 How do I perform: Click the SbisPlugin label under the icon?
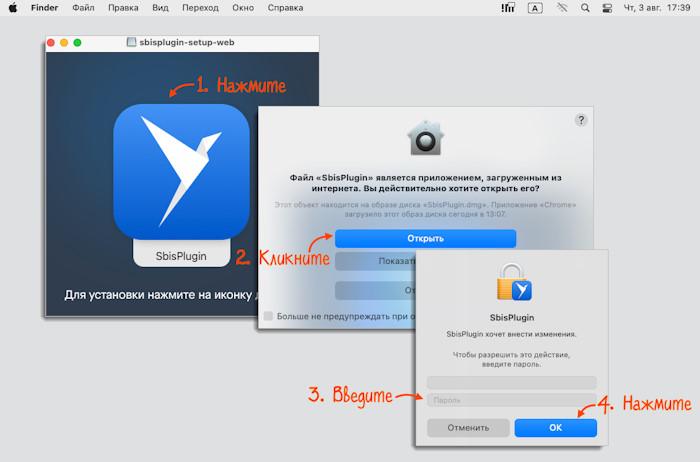181,256
